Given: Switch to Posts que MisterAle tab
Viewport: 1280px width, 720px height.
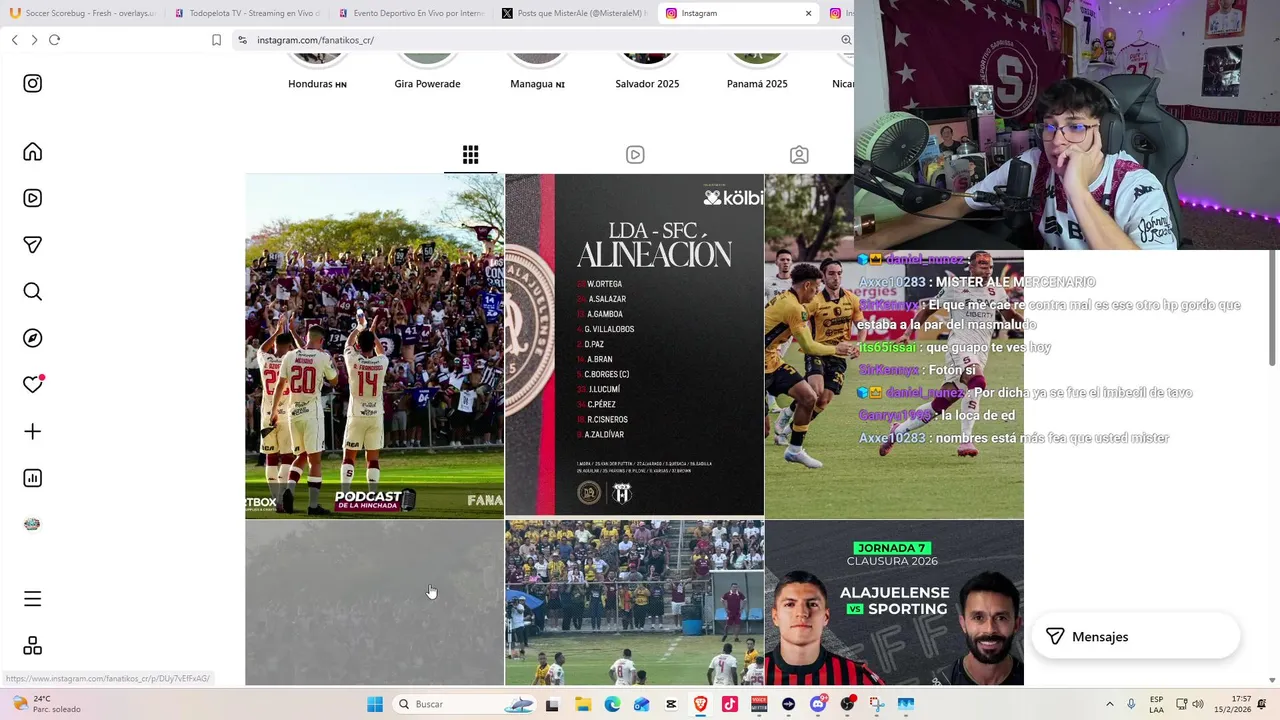Looking at the screenshot, I should [x=575, y=13].
